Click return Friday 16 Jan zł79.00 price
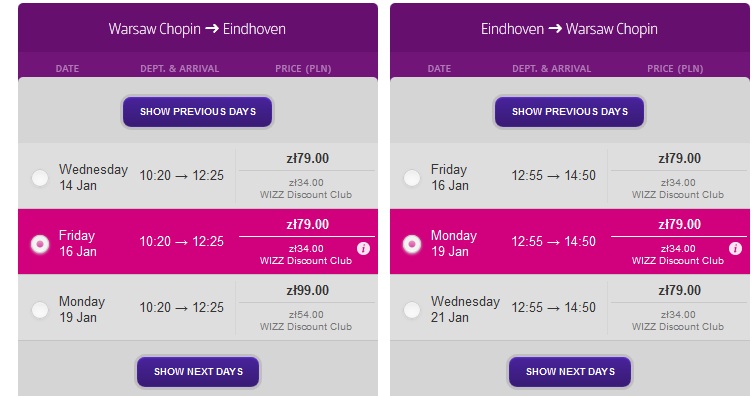 point(679,159)
